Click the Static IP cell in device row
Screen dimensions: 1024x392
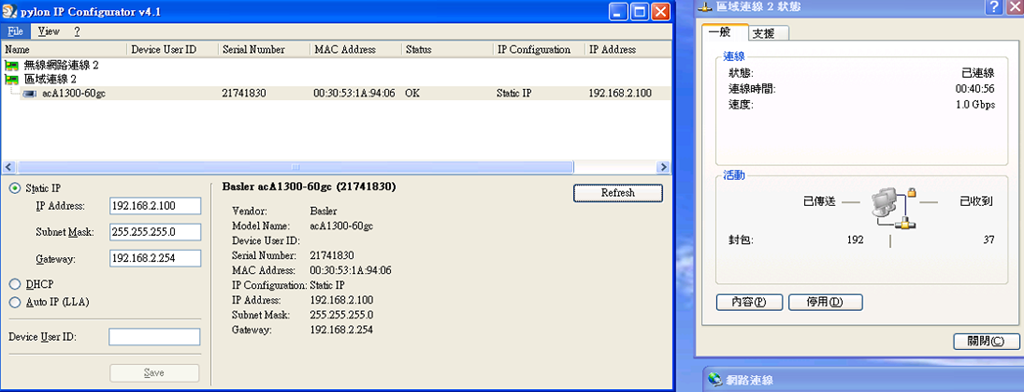pyautogui.click(x=514, y=93)
